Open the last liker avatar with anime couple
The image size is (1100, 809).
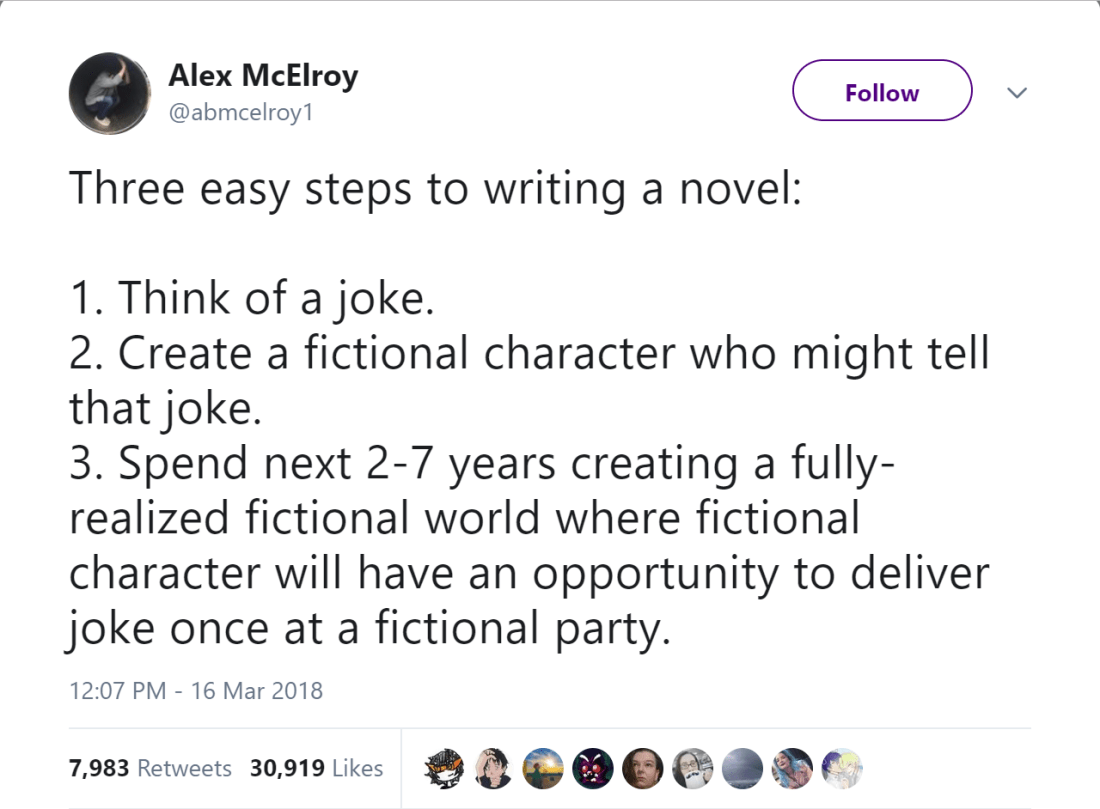click(x=840, y=768)
